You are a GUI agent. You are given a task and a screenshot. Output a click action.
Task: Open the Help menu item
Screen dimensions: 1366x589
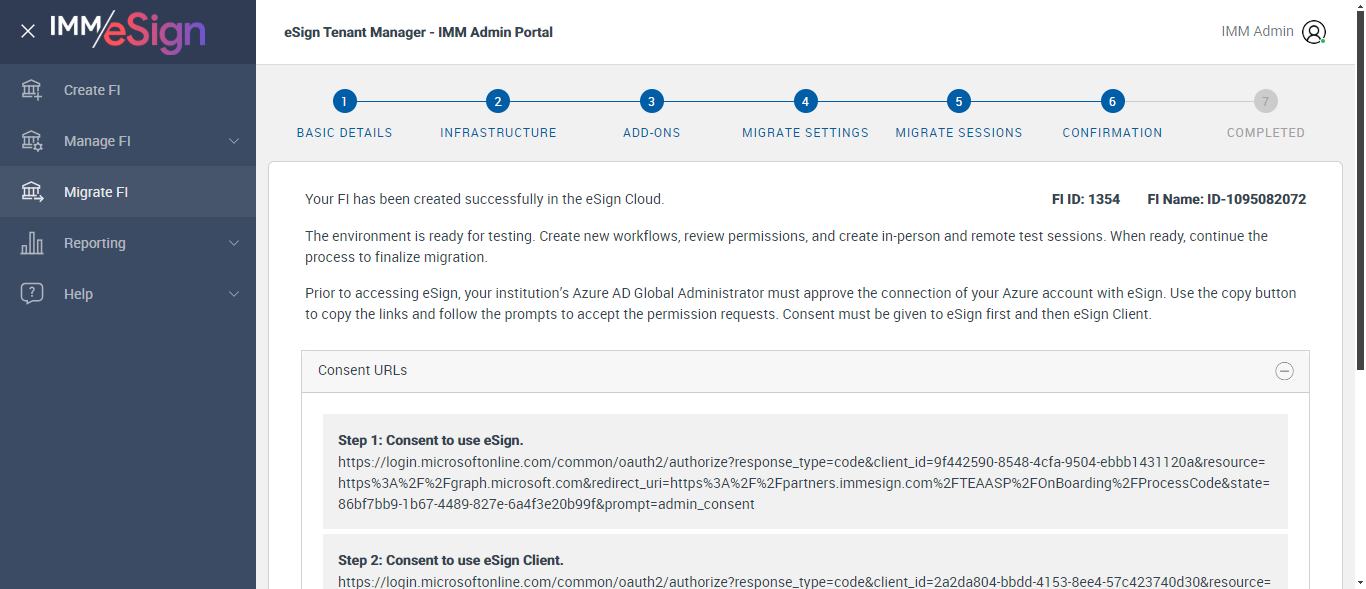point(128,294)
